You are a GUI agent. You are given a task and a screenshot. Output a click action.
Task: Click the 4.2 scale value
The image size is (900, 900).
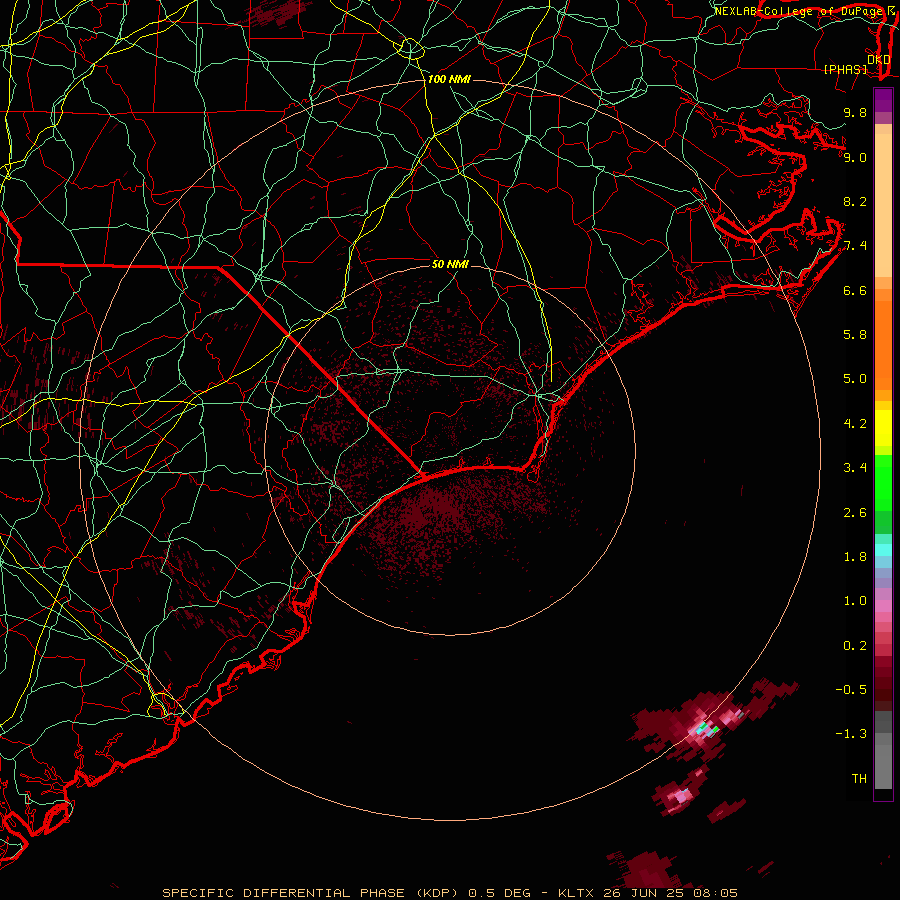[855, 424]
